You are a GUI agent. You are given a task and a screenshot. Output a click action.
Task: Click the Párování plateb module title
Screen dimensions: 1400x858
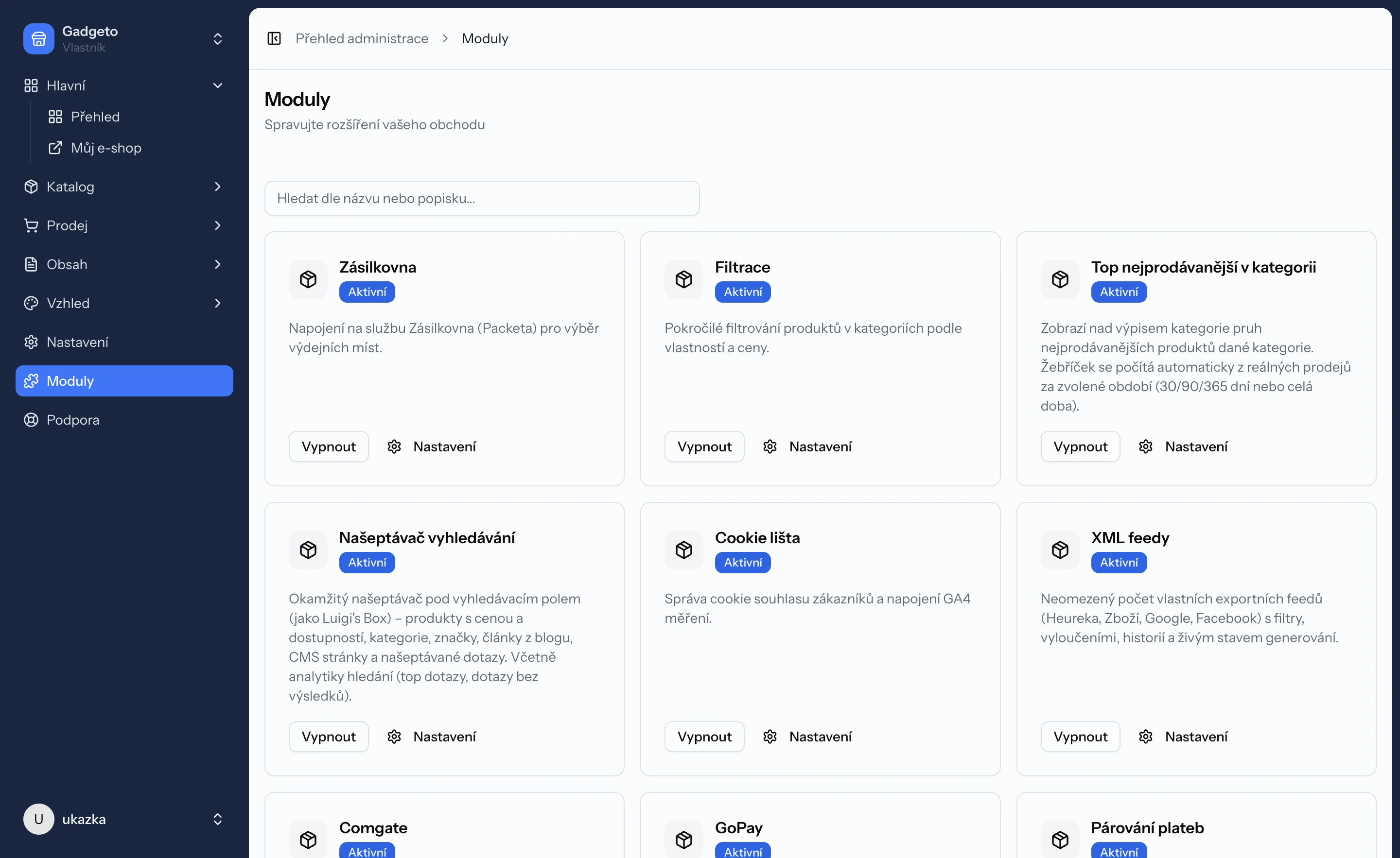1147,828
